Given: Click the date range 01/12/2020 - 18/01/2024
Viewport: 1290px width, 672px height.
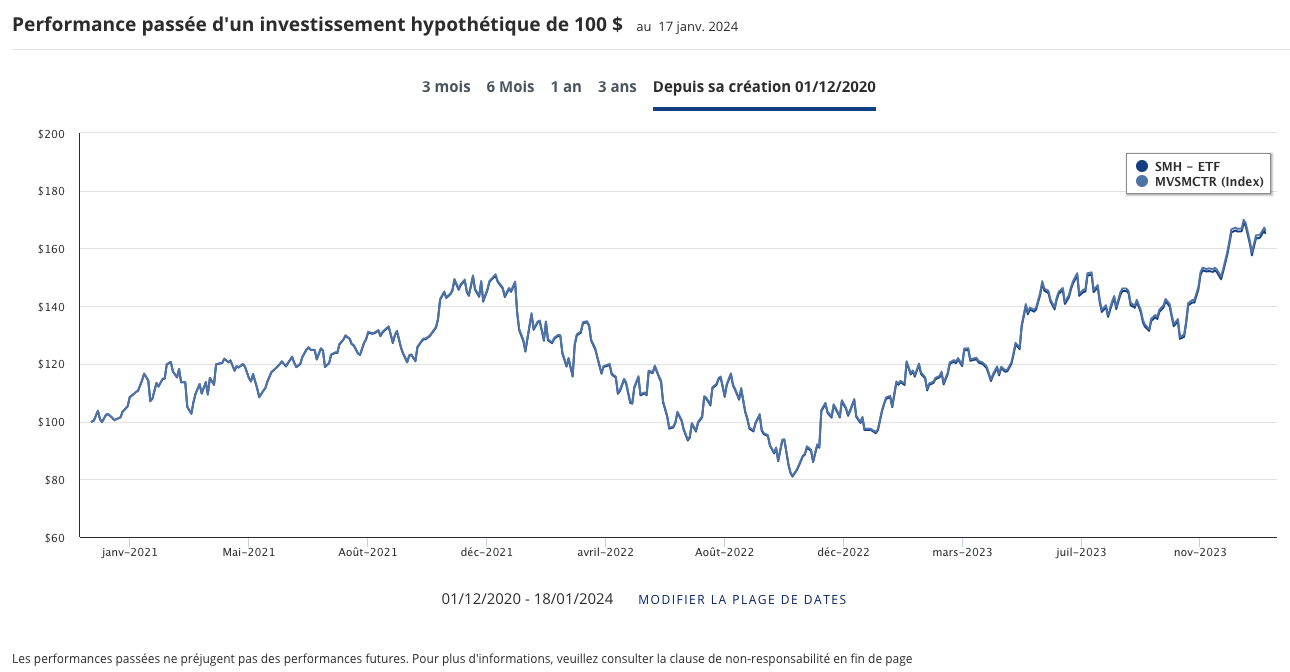Looking at the screenshot, I should pyautogui.click(x=527, y=600).
